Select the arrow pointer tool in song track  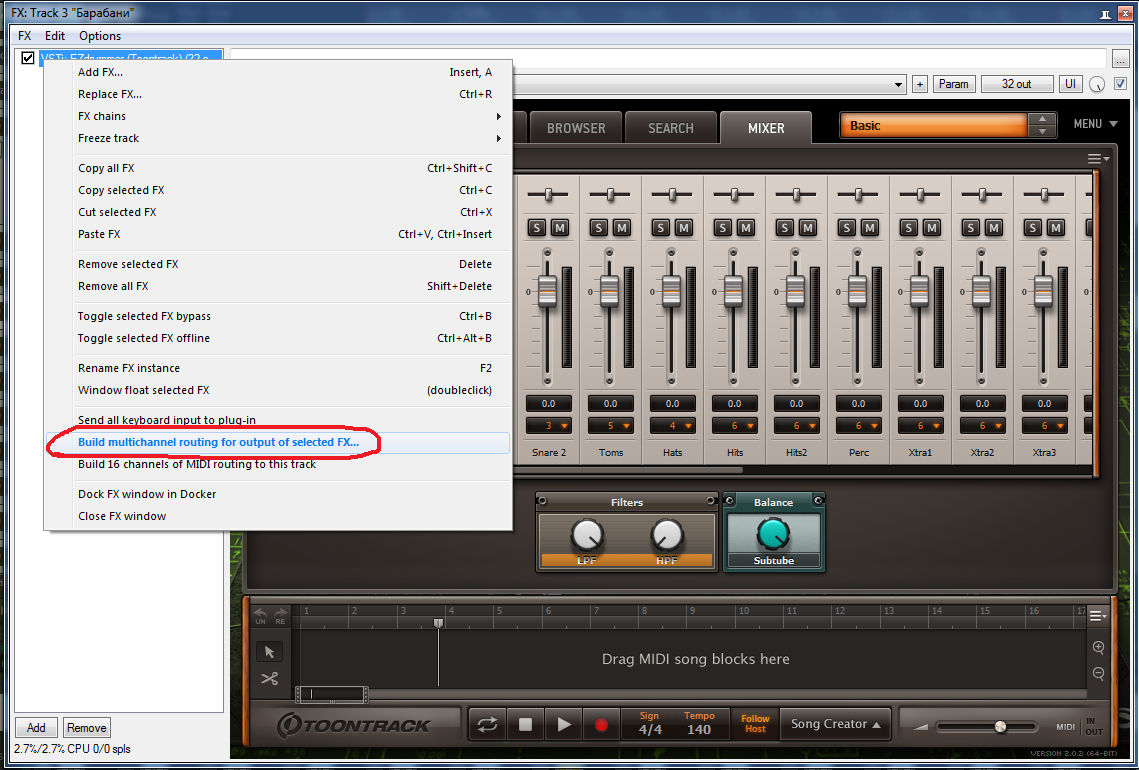point(269,652)
